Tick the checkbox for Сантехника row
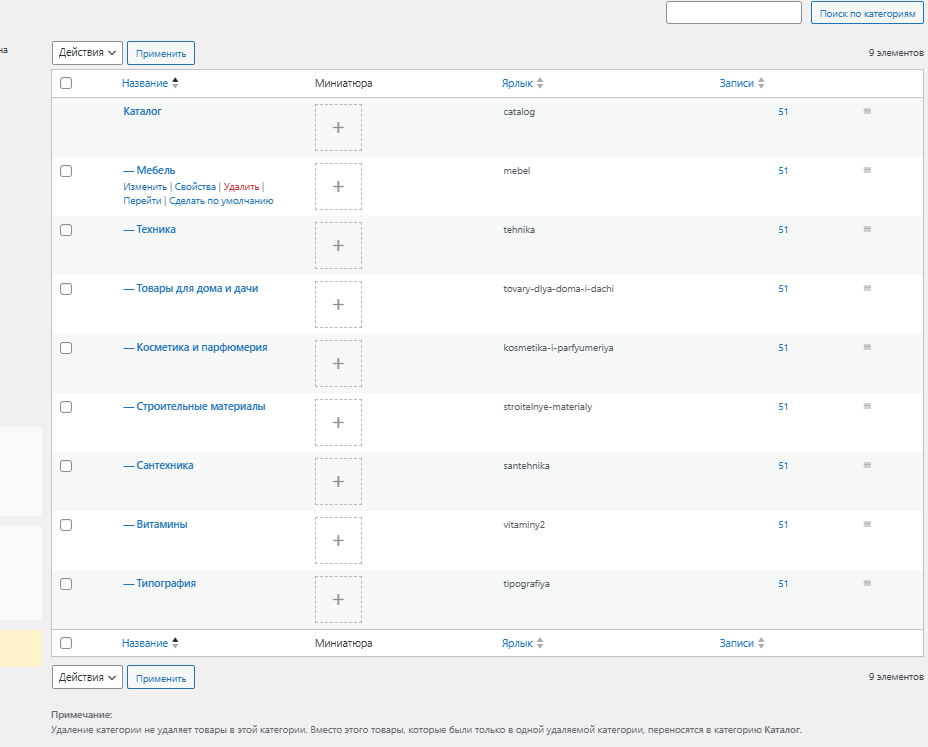Image resolution: width=928 pixels, height=747 pixels. pos(66,466)
